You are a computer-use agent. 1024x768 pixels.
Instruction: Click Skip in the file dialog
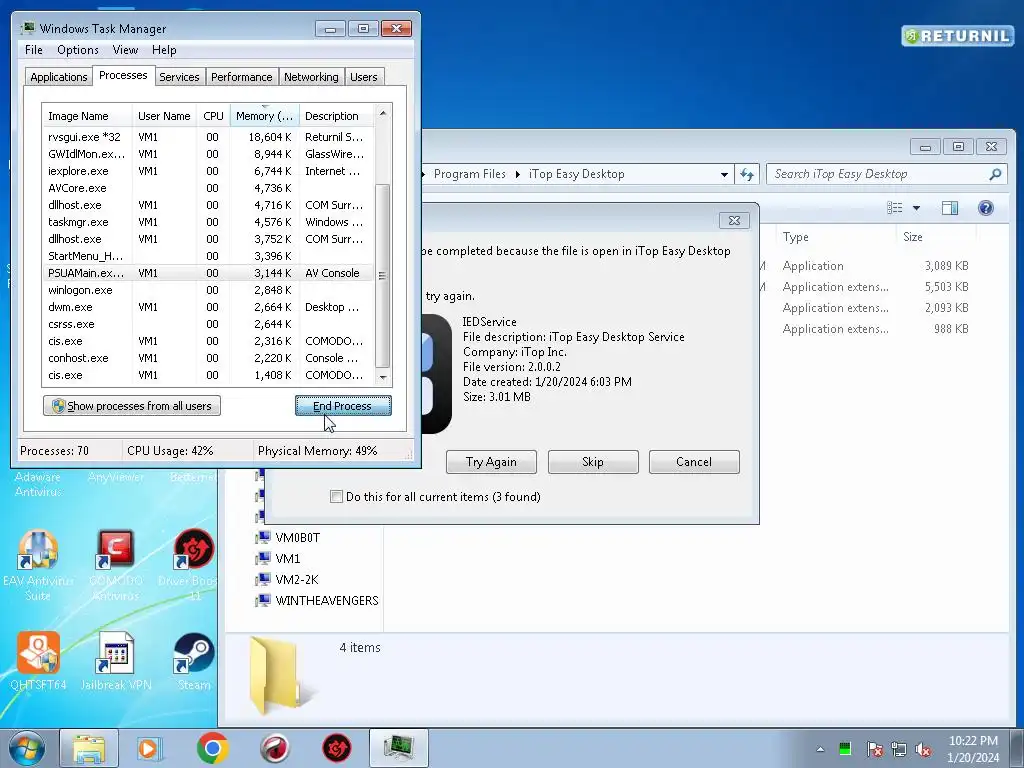[593, 462]
